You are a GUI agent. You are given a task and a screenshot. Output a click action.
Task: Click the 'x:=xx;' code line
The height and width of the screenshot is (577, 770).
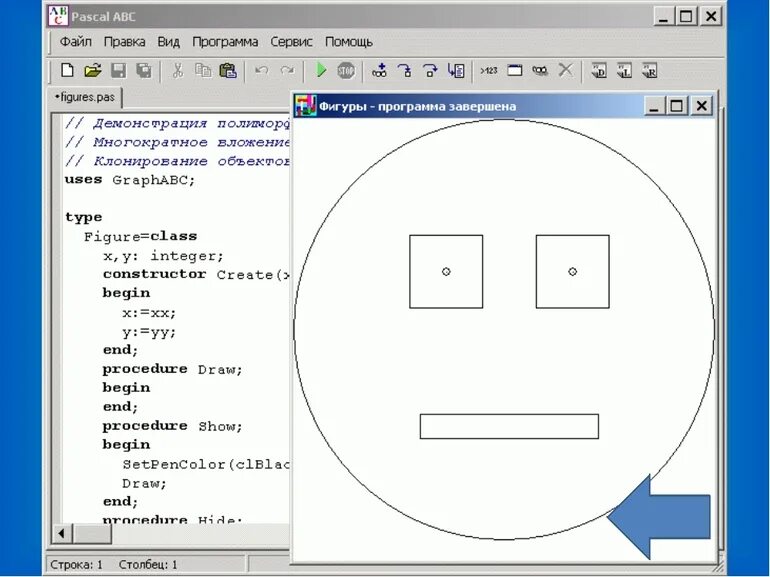[149, 313]
